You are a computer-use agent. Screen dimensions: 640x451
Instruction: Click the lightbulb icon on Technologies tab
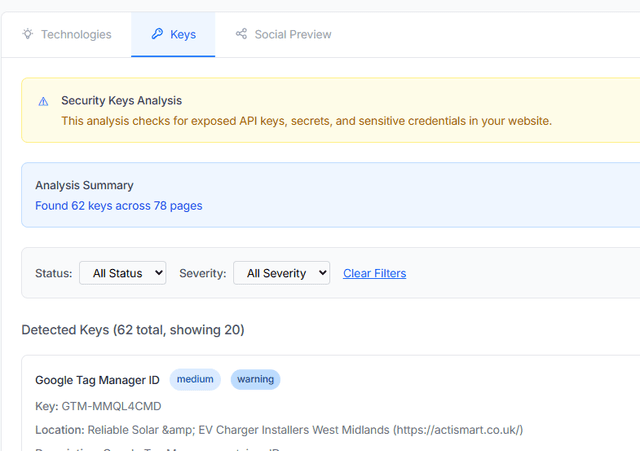(28, 34)
